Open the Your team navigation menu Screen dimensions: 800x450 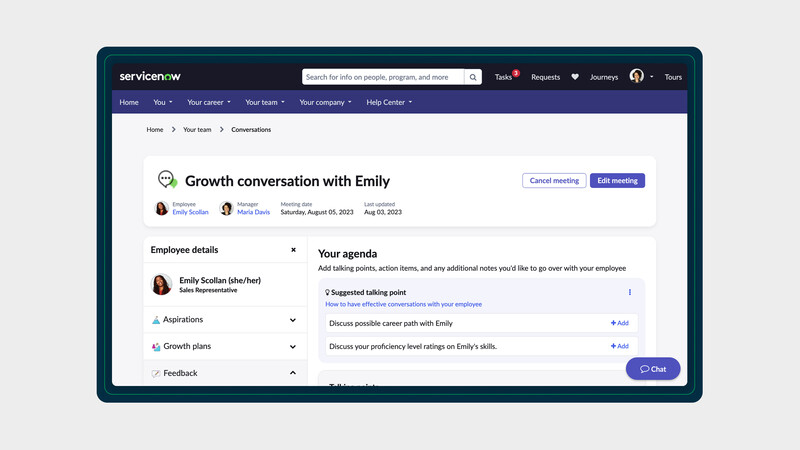[265, 102]
